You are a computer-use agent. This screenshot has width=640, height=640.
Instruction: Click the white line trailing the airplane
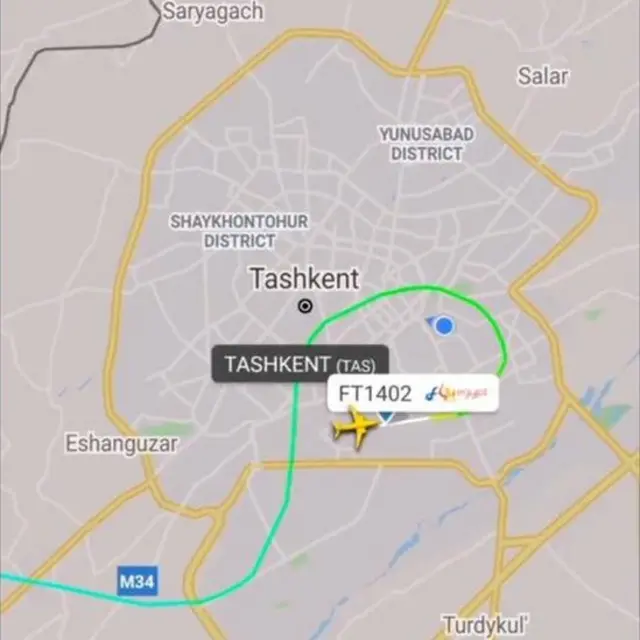(408, 420)
